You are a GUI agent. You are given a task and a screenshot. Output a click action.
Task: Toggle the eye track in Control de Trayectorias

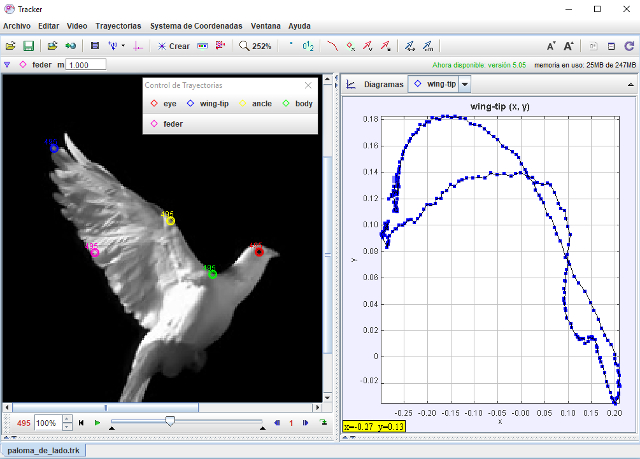tap(163, 103)
